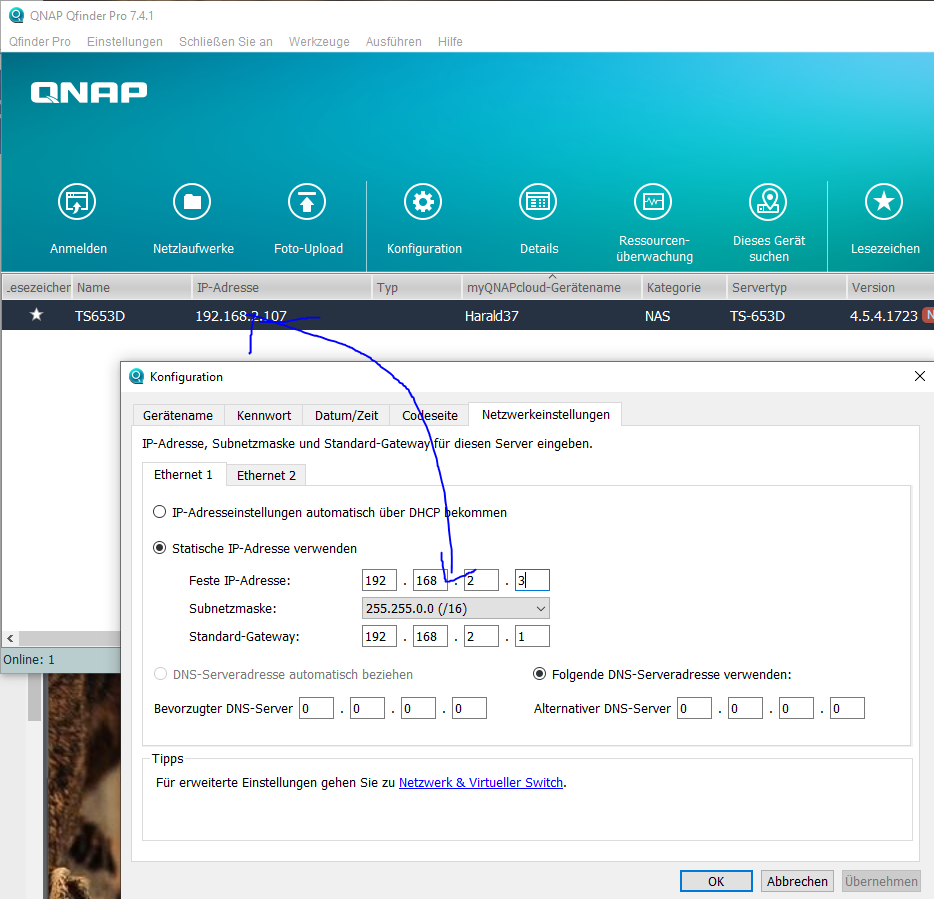Sort by the Servertyp column header
934x899 pixels.
point(787,287)
